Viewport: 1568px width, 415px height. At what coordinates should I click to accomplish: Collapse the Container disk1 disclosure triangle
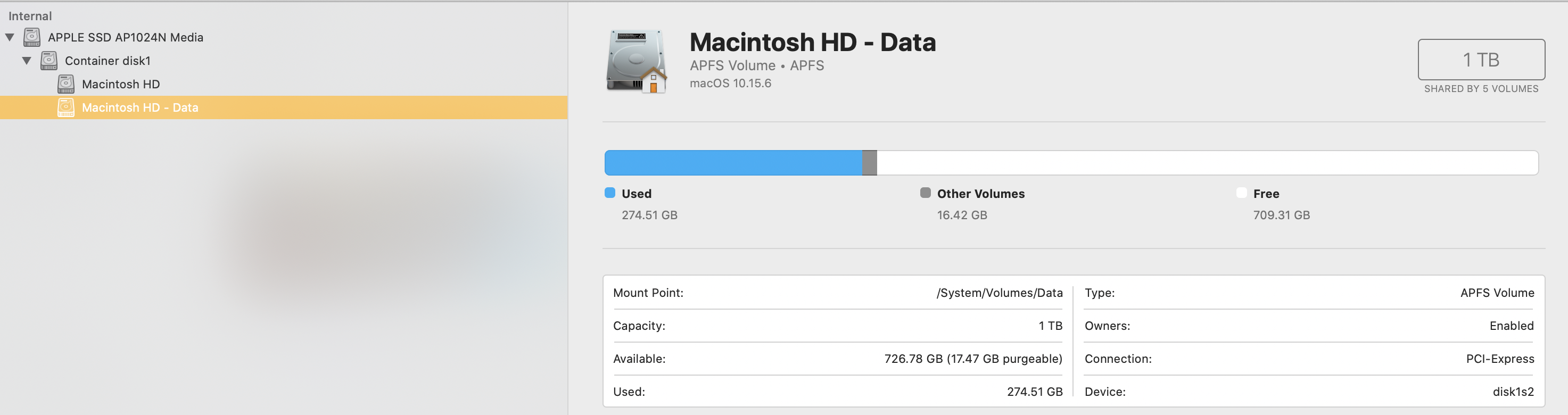27,61
